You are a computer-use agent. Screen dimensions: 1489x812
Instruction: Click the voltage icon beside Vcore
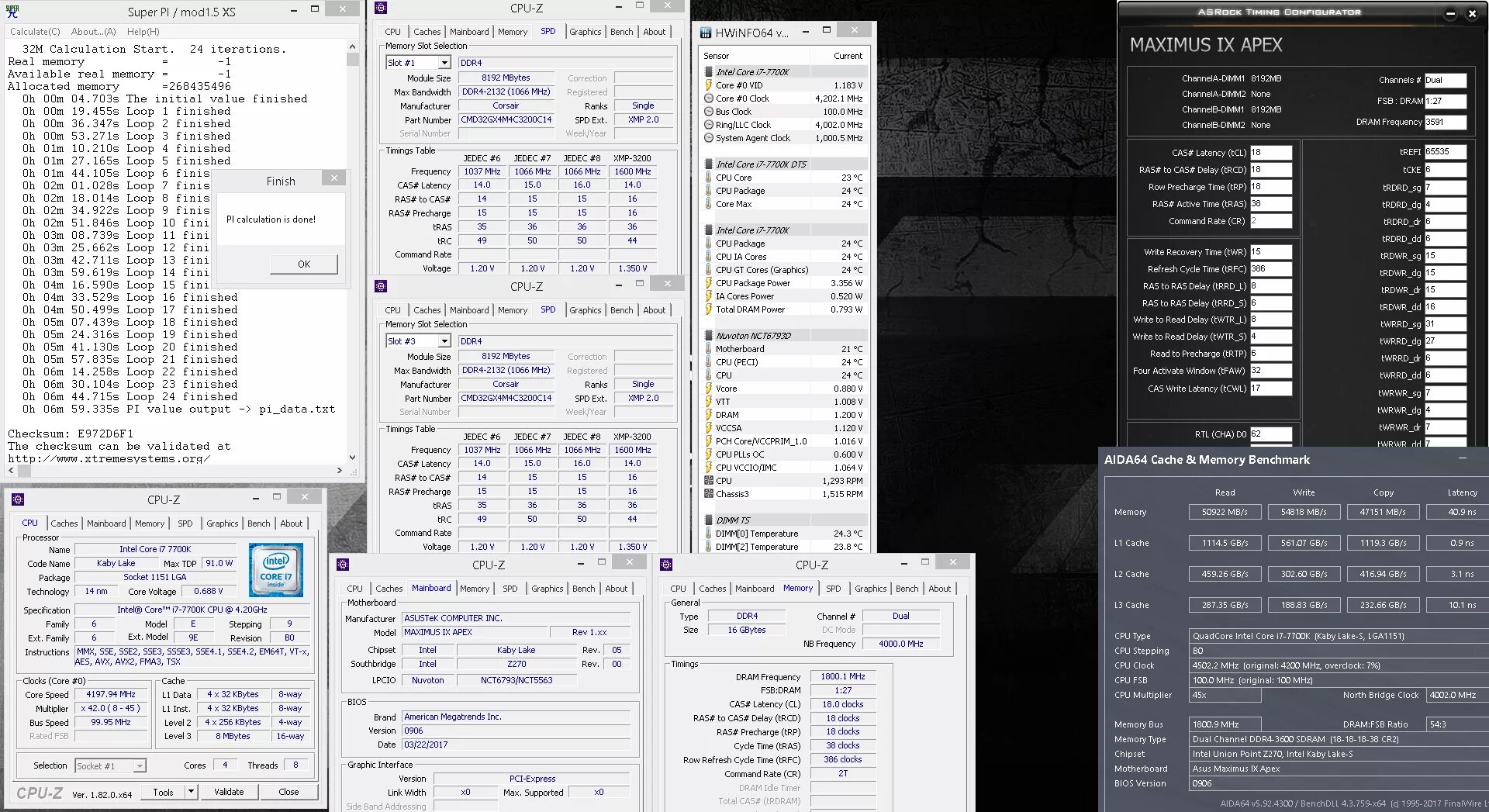point(709,389)
